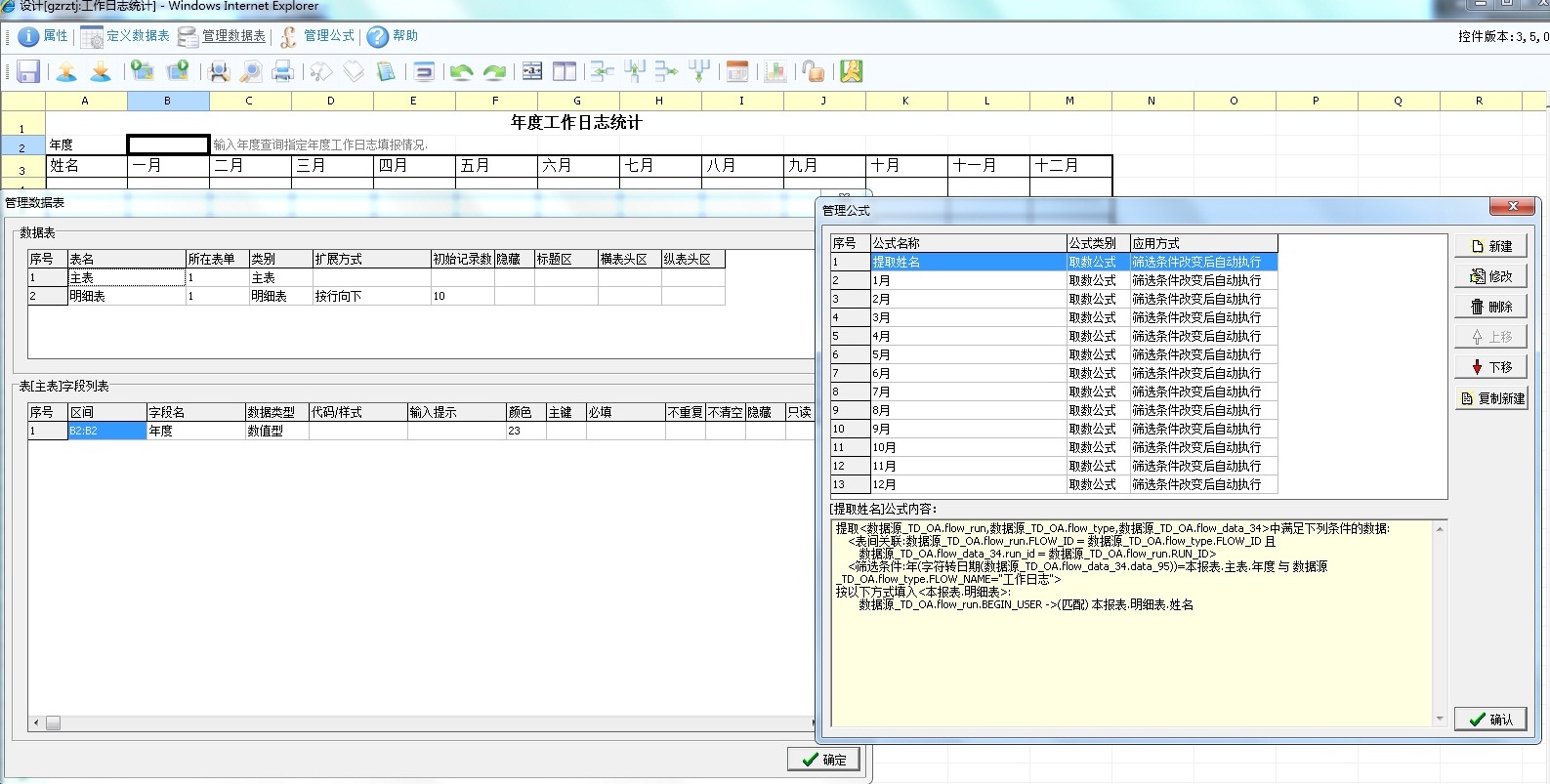The height and width of the screenshot is (784, 1550).
Task: Open 管理公式 menu item
Action: point(317,36)
